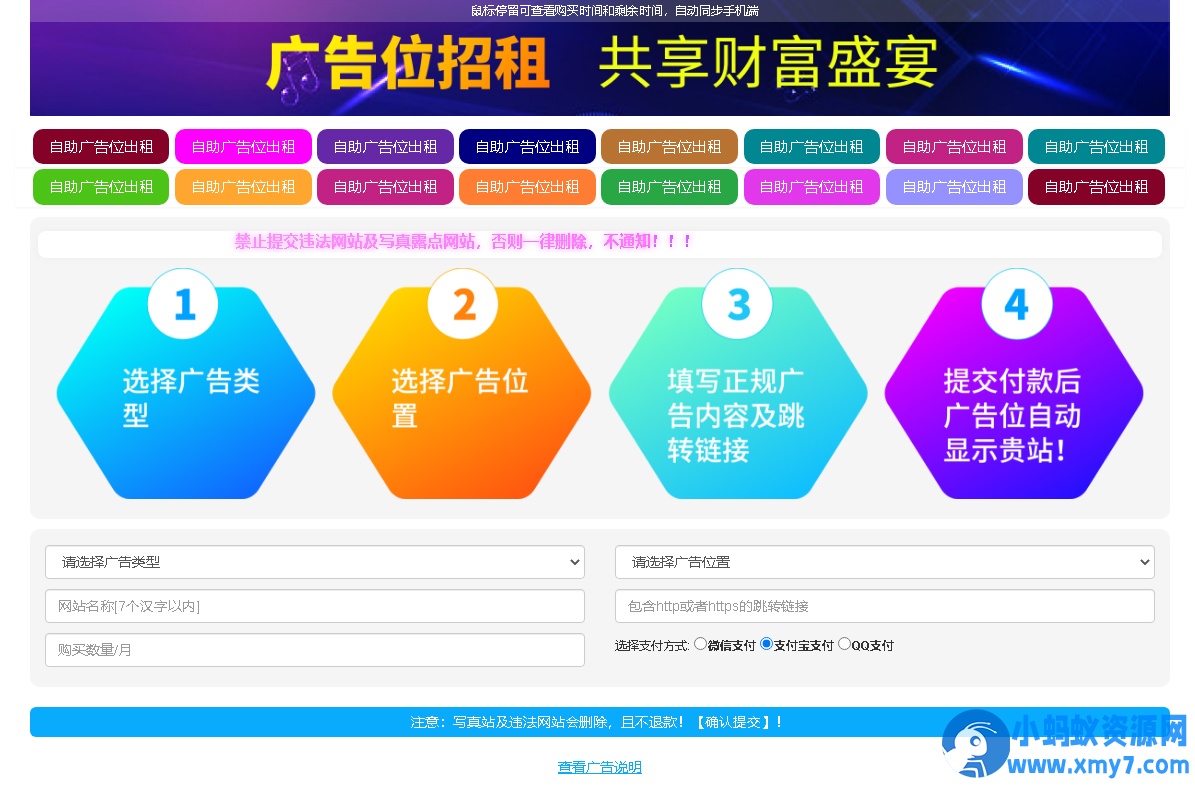1195x795 pixels.
Task: Click the brown 自助广告位出租 ad slot
Action: pos(669,147)
